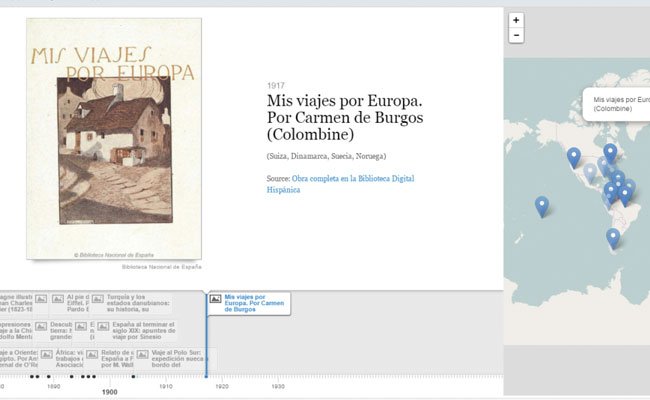Image resolution: width=650 pixels, height=400 pixels.
Task: Click image icon beside España al terminar el siglo XIX
Action: (x=103, y=326)
